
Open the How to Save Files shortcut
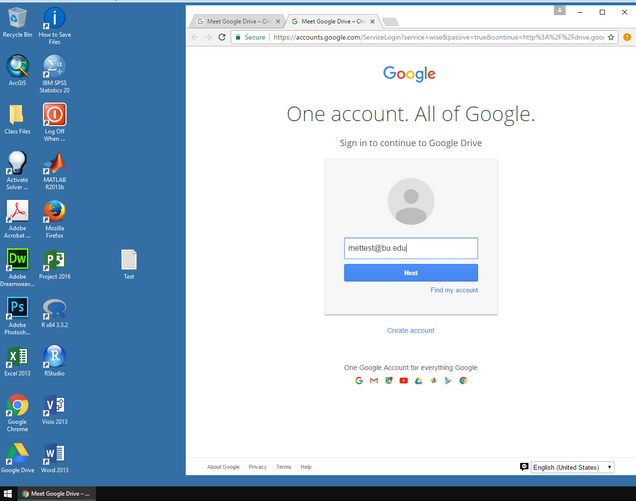54,26
